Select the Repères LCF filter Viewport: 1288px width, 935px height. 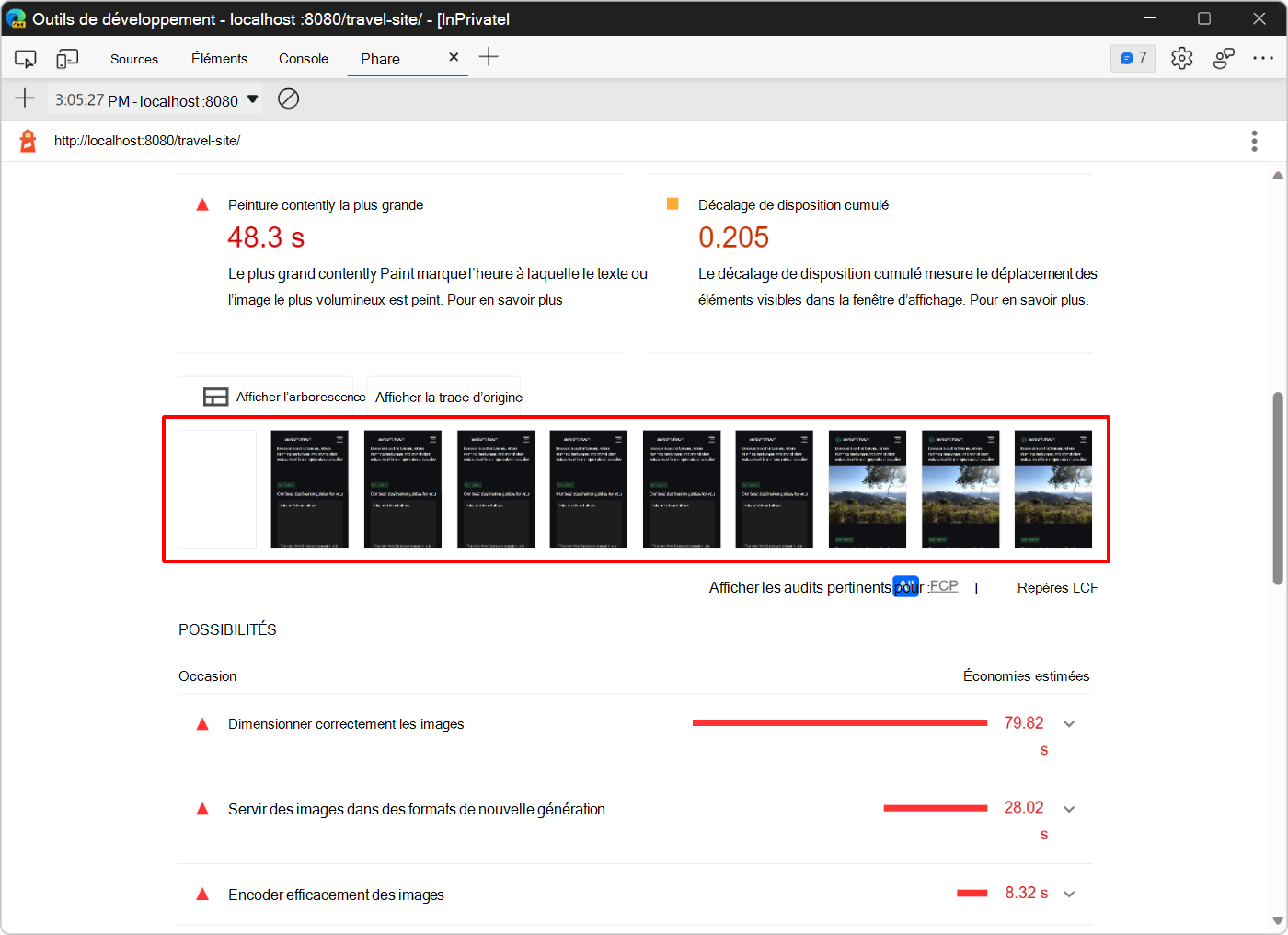(x=1058, y=587)
